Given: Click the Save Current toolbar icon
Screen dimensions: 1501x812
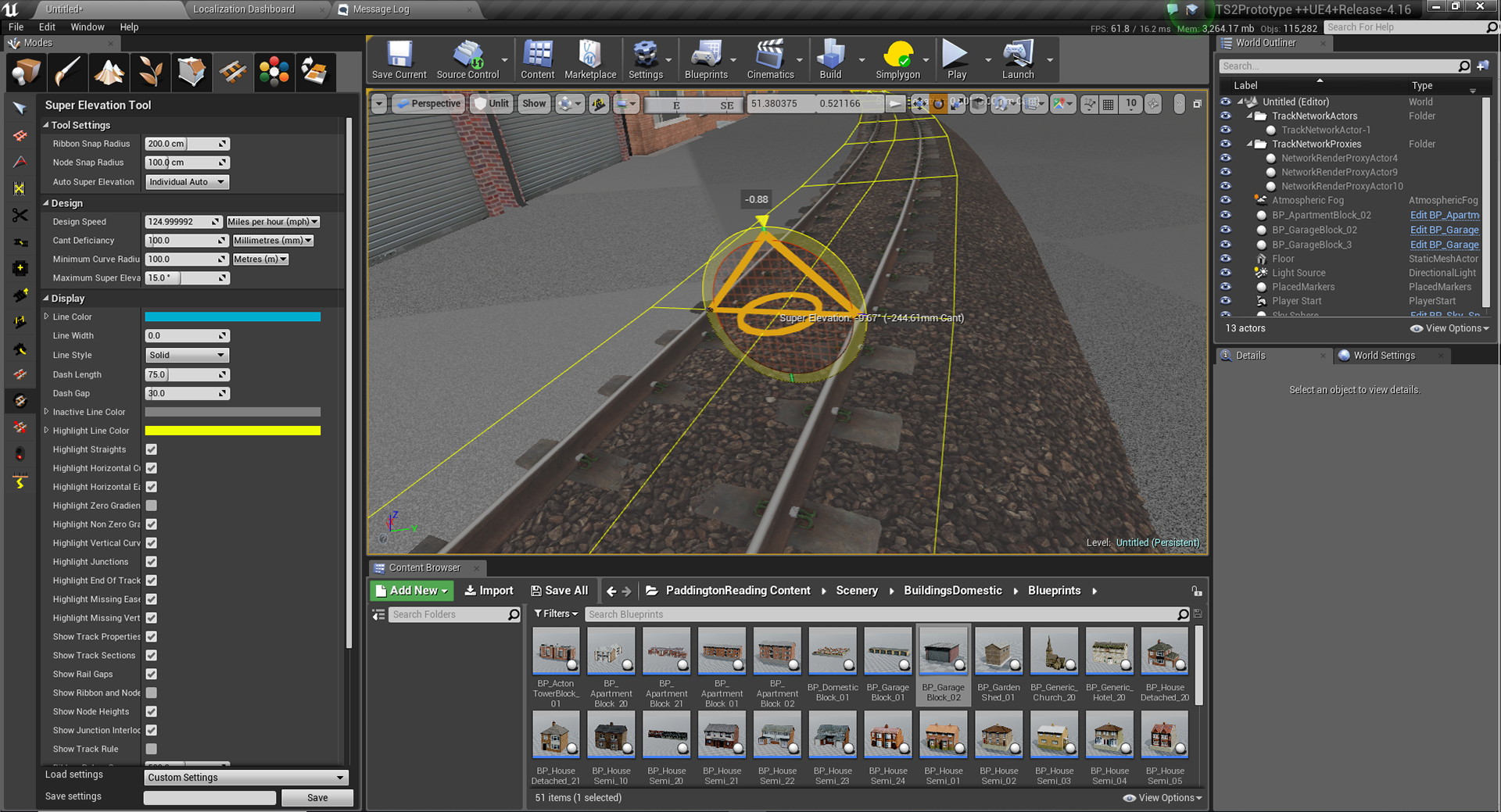Looking at the screenshot, I should 399,60.
